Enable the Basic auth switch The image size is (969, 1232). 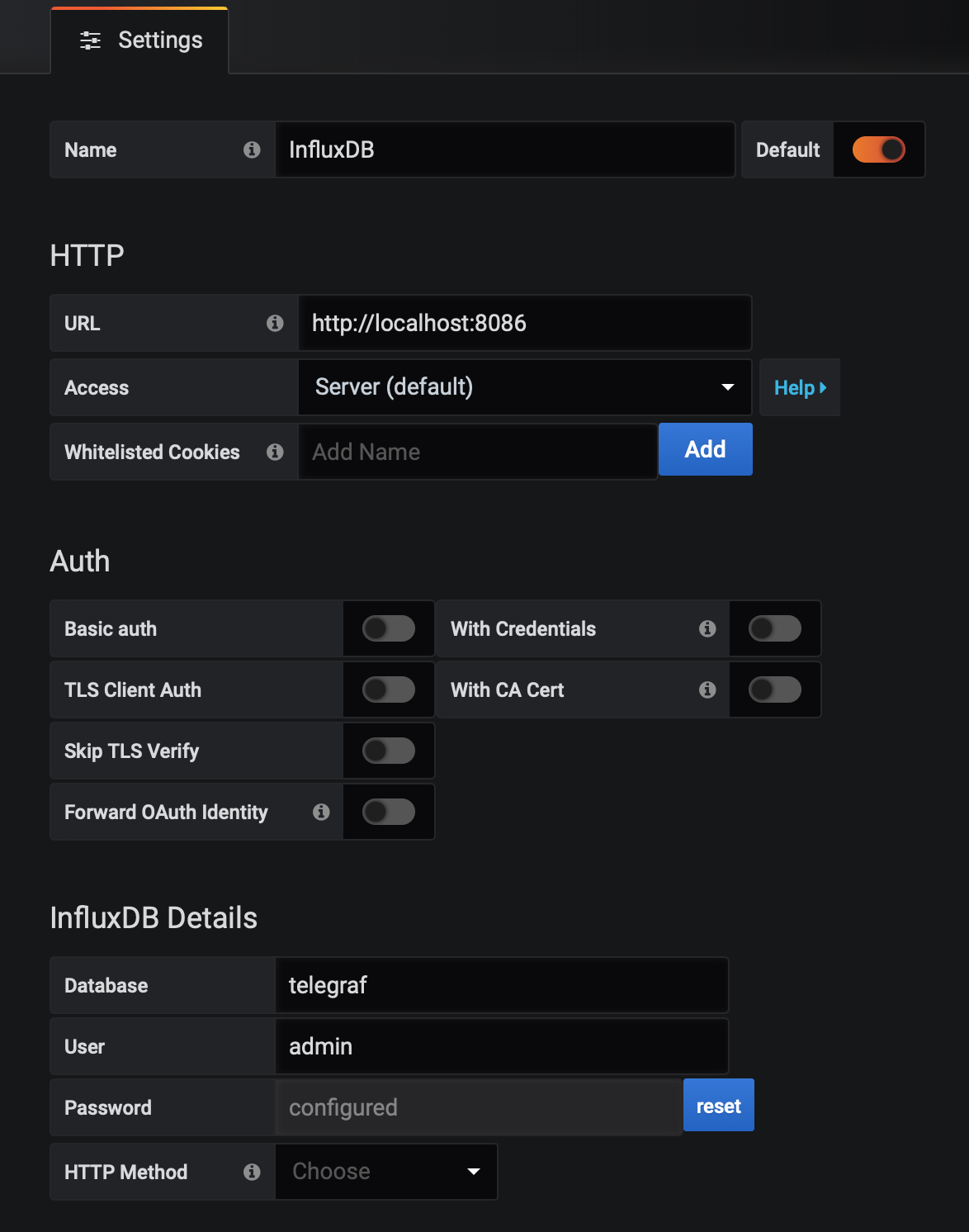click(389, 628)
